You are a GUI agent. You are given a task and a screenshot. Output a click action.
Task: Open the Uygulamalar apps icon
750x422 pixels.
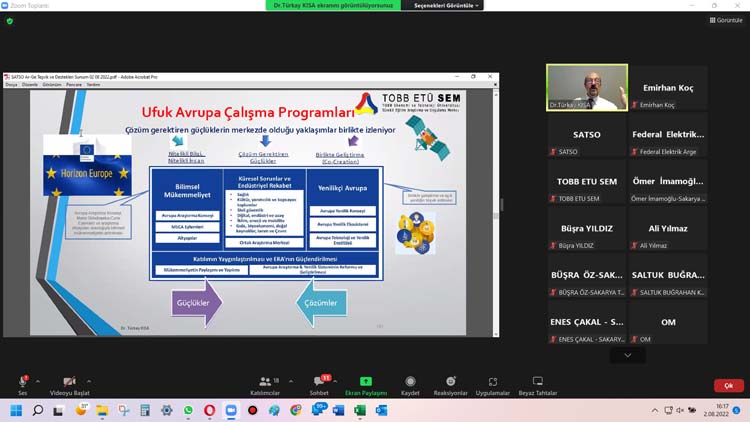[x=492, y=383]
